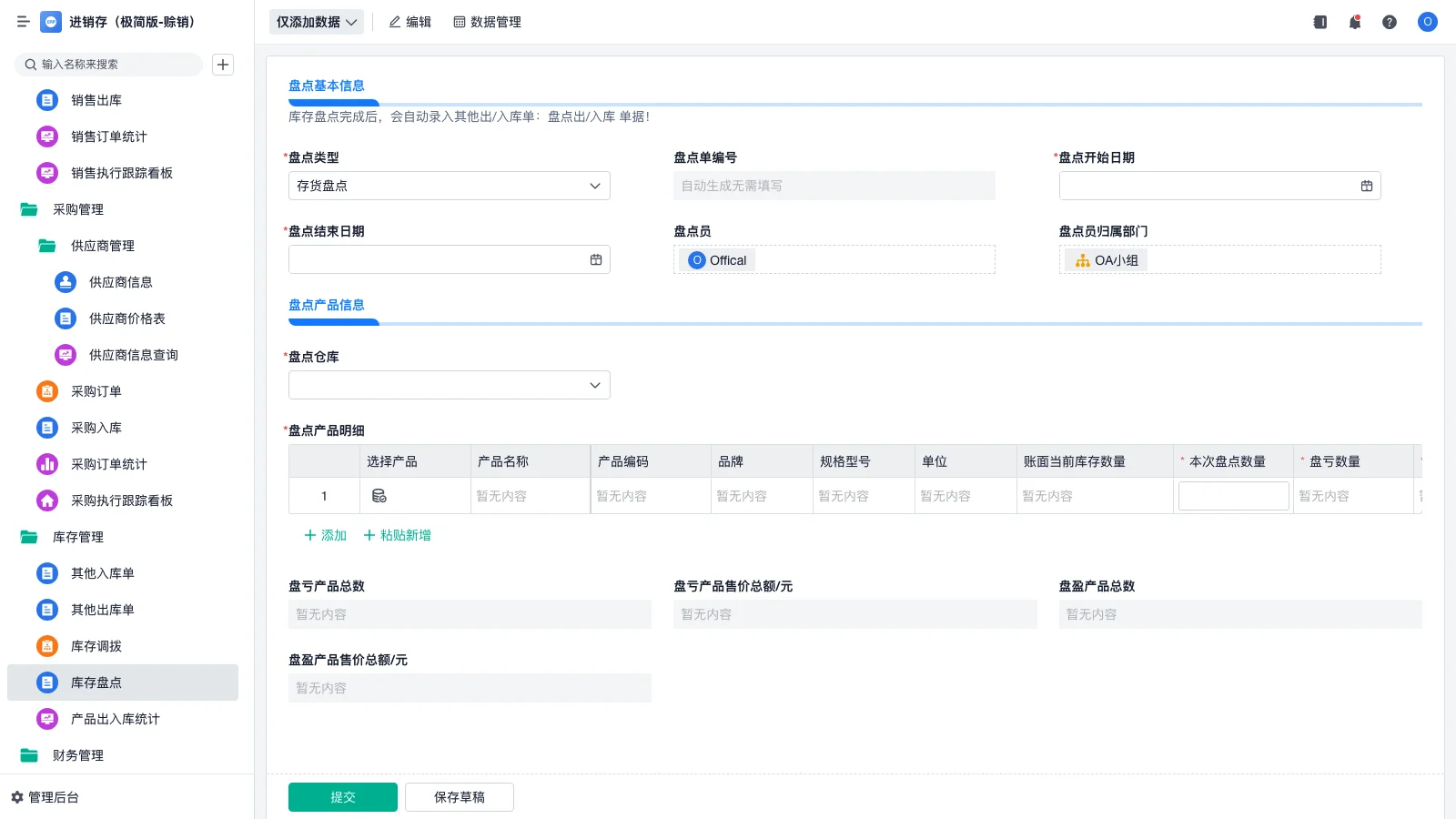Image resolution: width=1456 pixels, height=819 pixels.
Task: Open the 盘点类型 dropdown showing 存货盘点
Action: click(449, 186)
